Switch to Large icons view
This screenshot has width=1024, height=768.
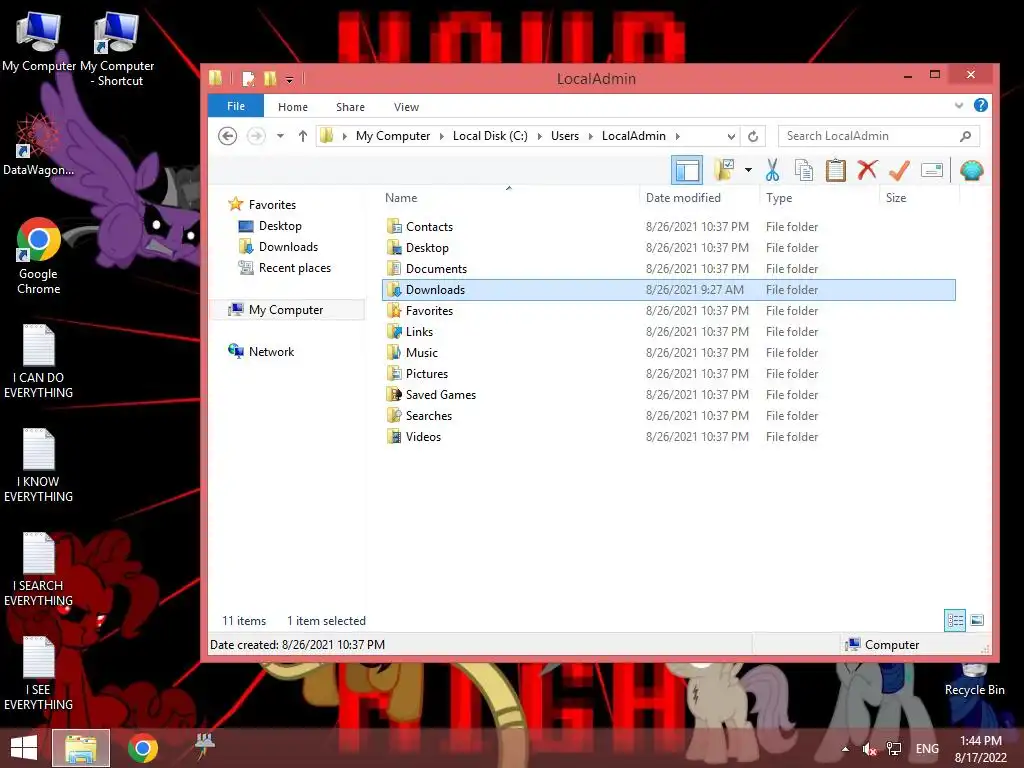[x=977, y=620]
